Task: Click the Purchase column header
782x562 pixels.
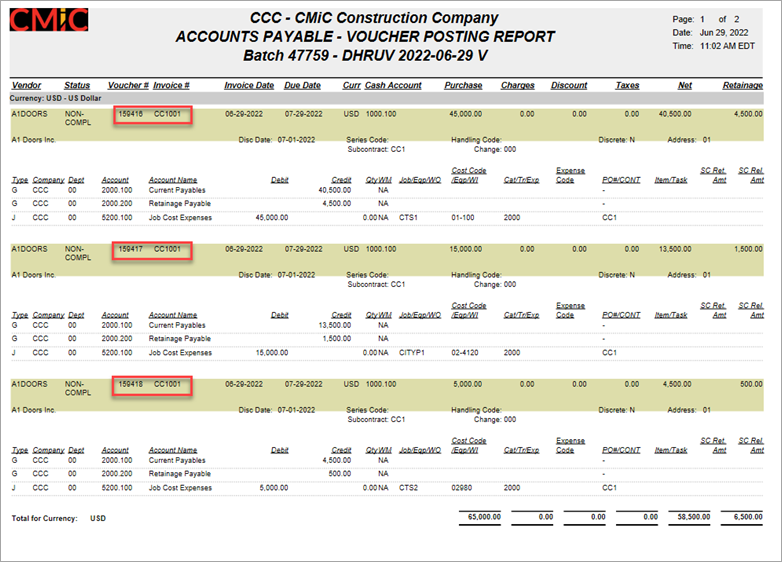Action: 463,85
